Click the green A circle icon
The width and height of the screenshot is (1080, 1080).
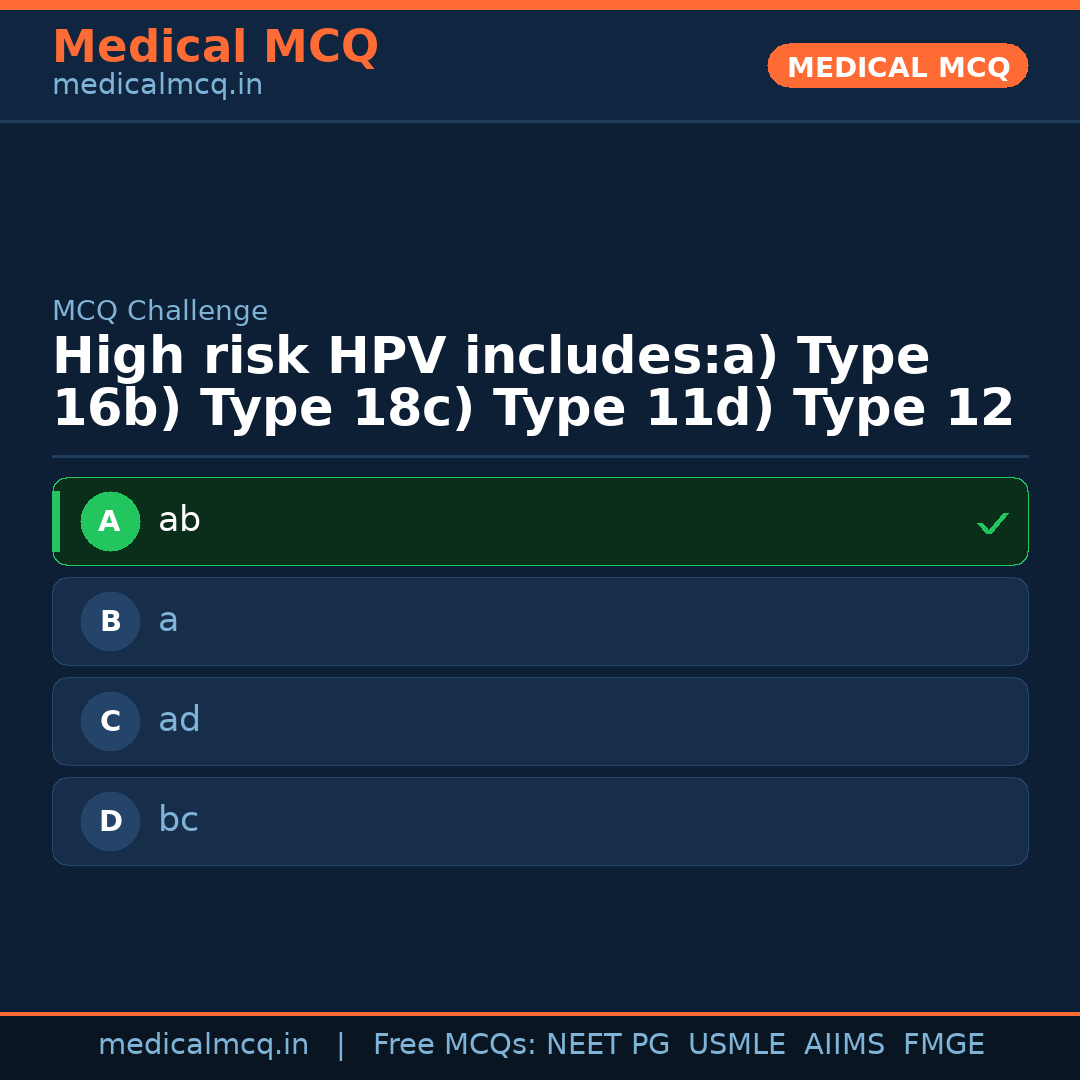pyautogui.click(x=110, y=521)
